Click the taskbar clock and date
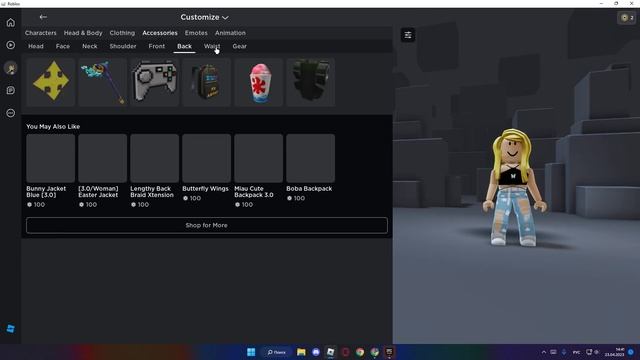 615,352
